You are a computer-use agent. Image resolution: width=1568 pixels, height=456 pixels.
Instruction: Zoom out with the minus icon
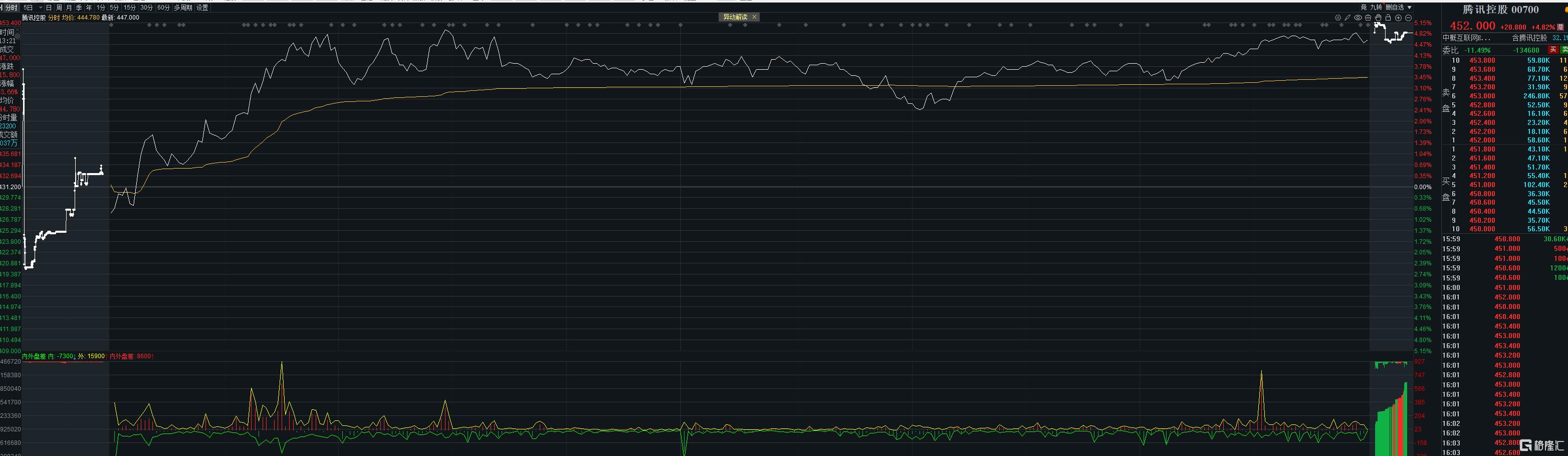1408,18
